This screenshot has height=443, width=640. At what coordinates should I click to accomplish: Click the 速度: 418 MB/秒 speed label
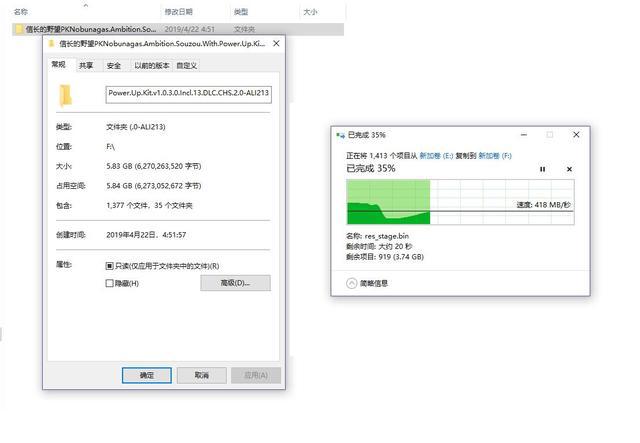click(543, 205)
